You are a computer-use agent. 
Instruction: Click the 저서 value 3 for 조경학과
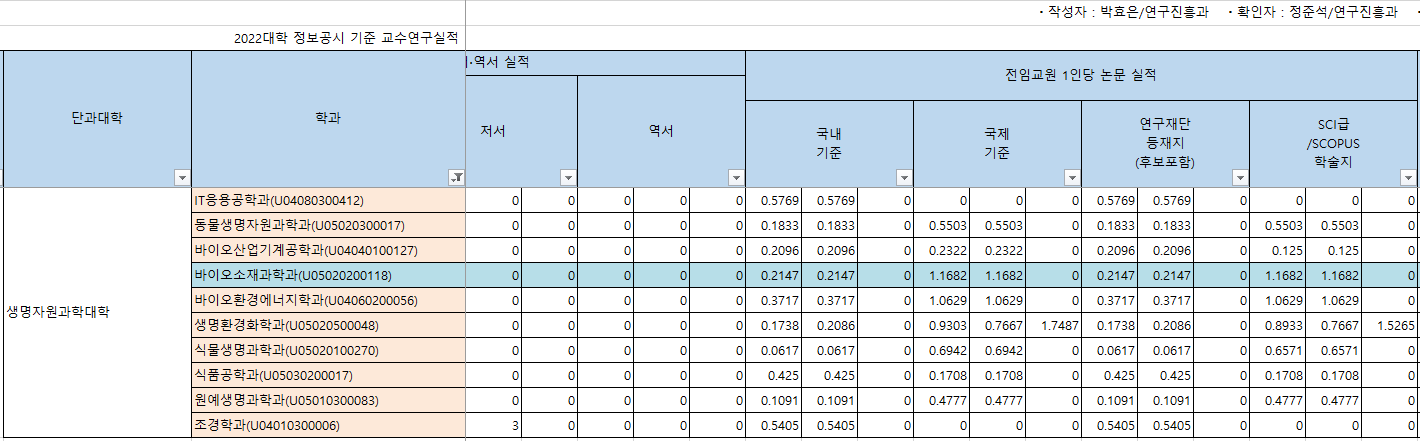point(493,426)
